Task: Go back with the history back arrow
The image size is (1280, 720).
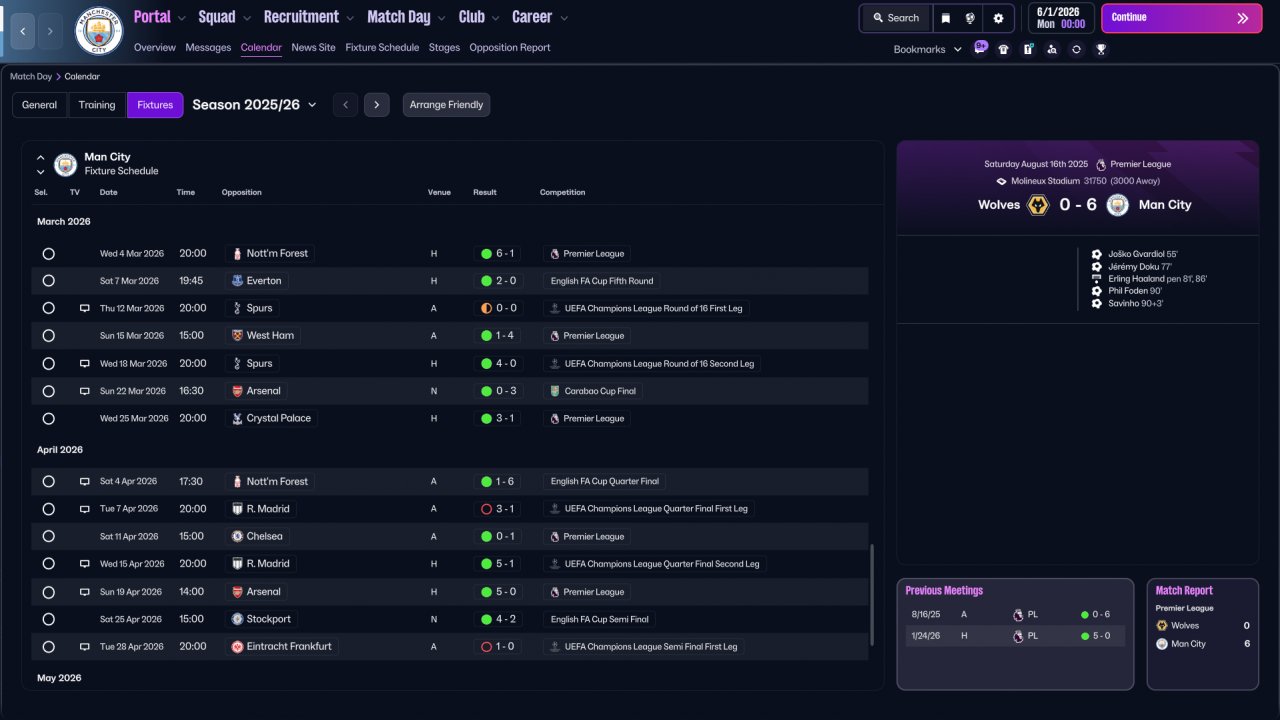Action: coord(22,31)
